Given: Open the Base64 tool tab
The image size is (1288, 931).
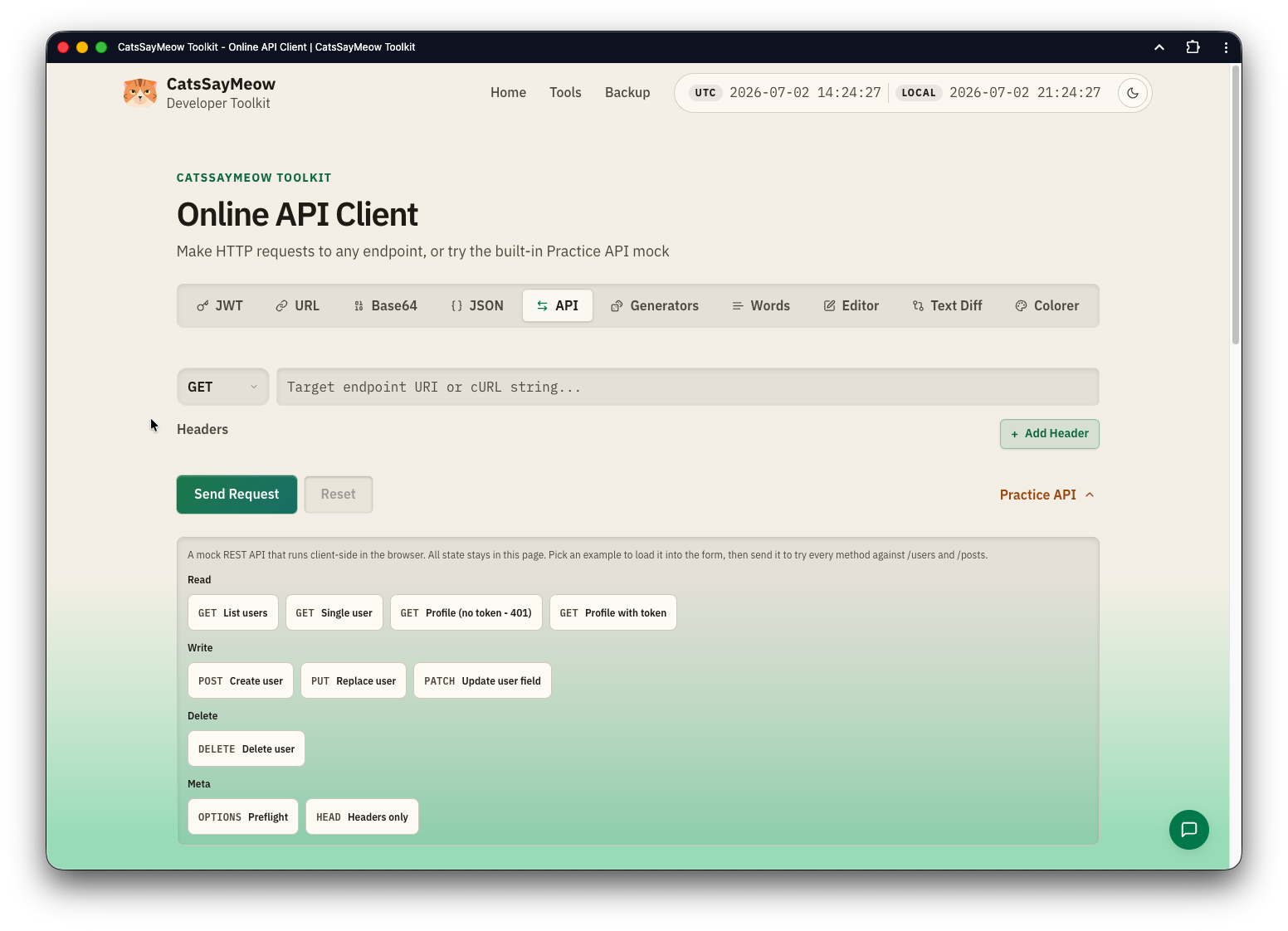Looking at the screenshot, I should pyautogui.click(x=385, y=305).
